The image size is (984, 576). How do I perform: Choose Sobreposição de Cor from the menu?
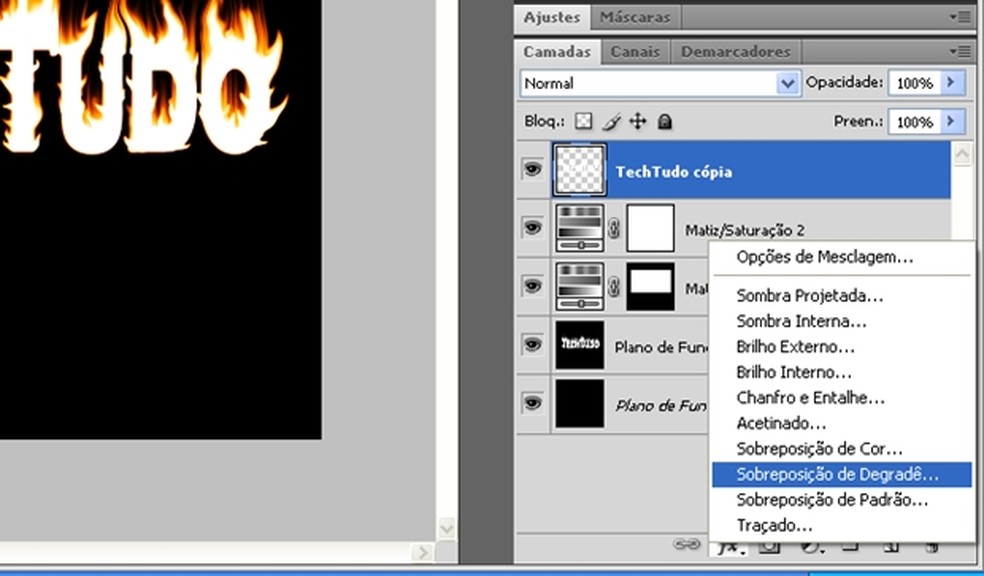coord(842,449)
